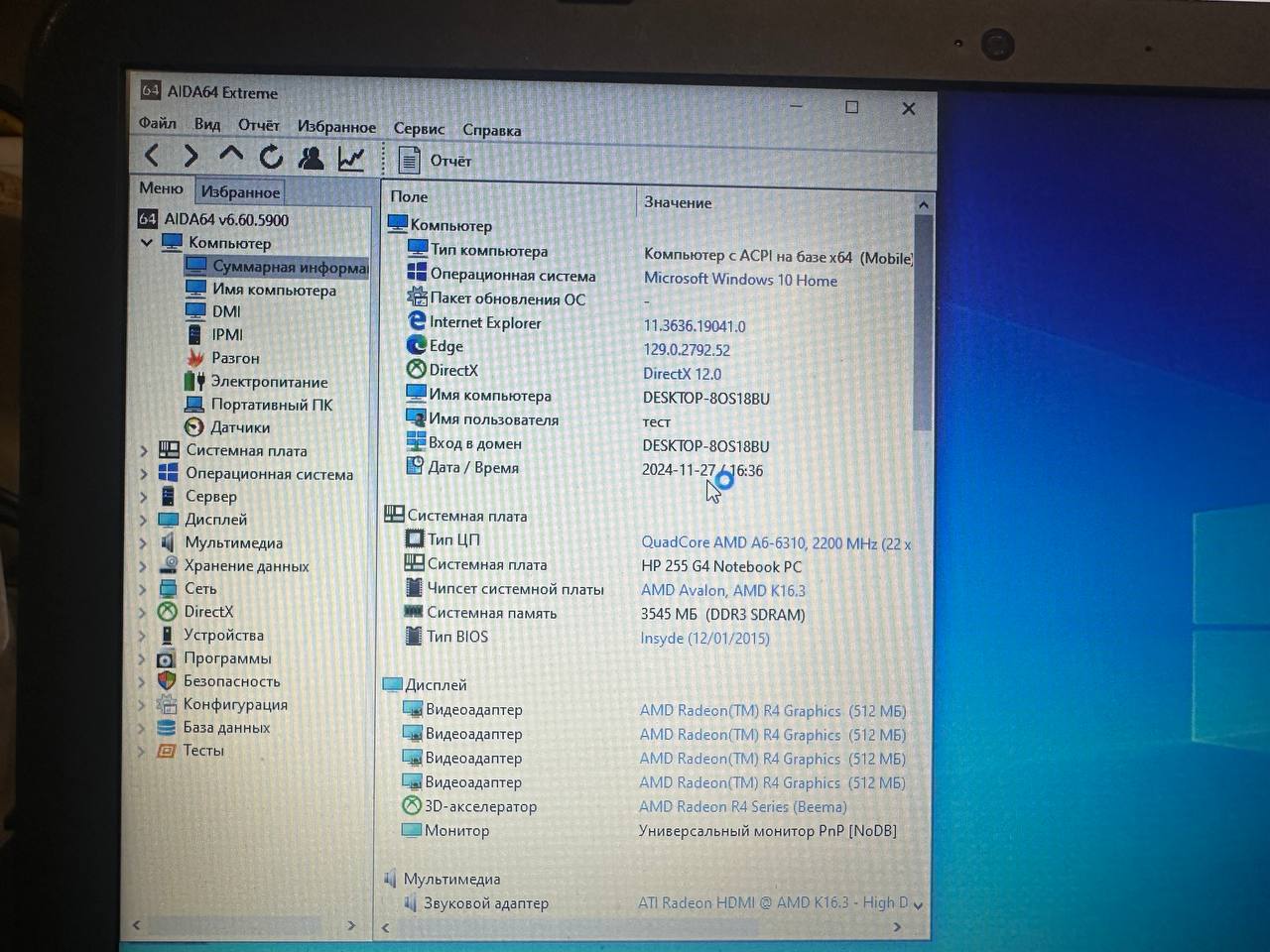Click the Устройства tree icon

(167, 635)
